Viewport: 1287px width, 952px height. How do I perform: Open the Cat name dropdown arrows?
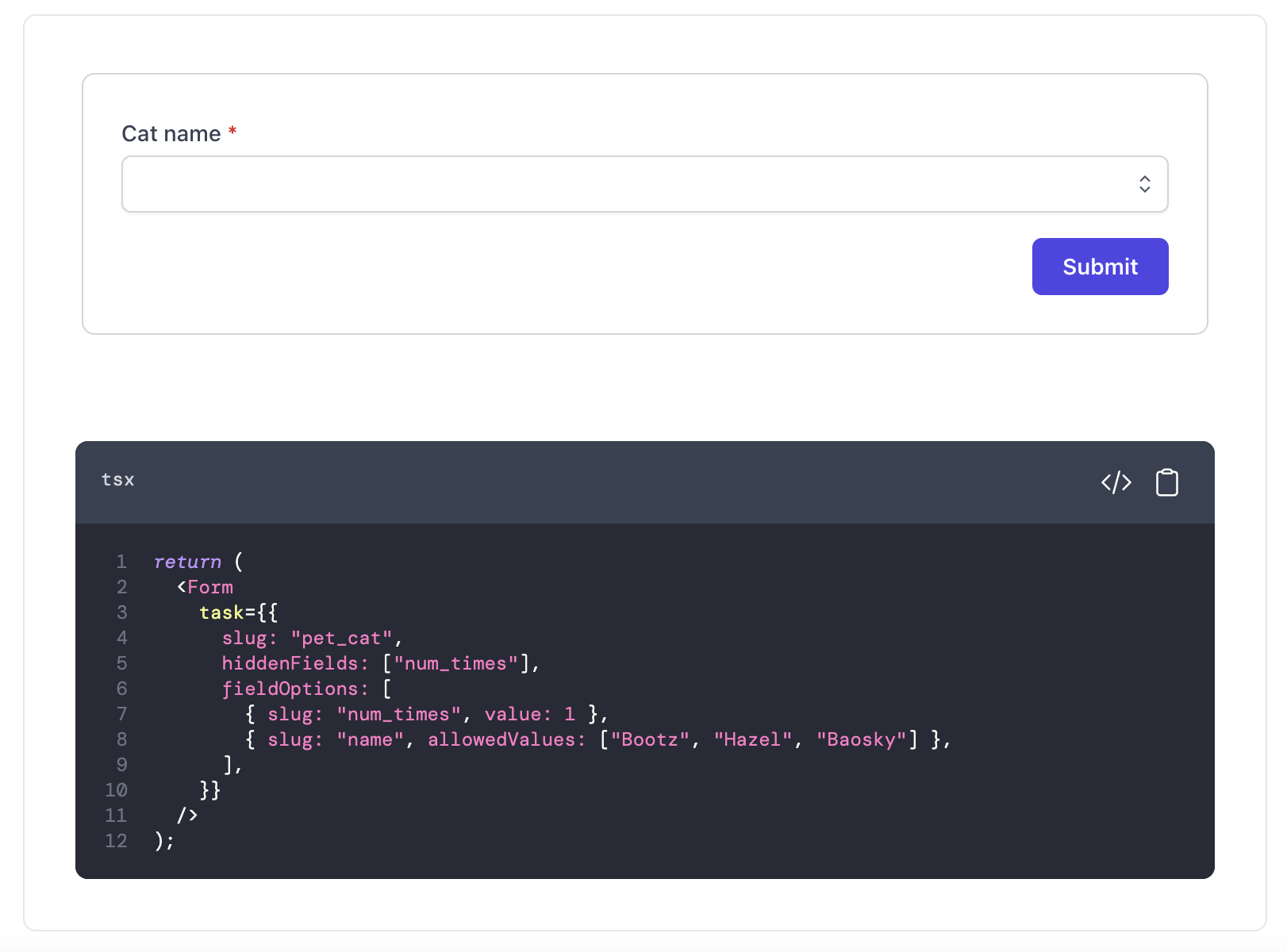(1144, 184)
